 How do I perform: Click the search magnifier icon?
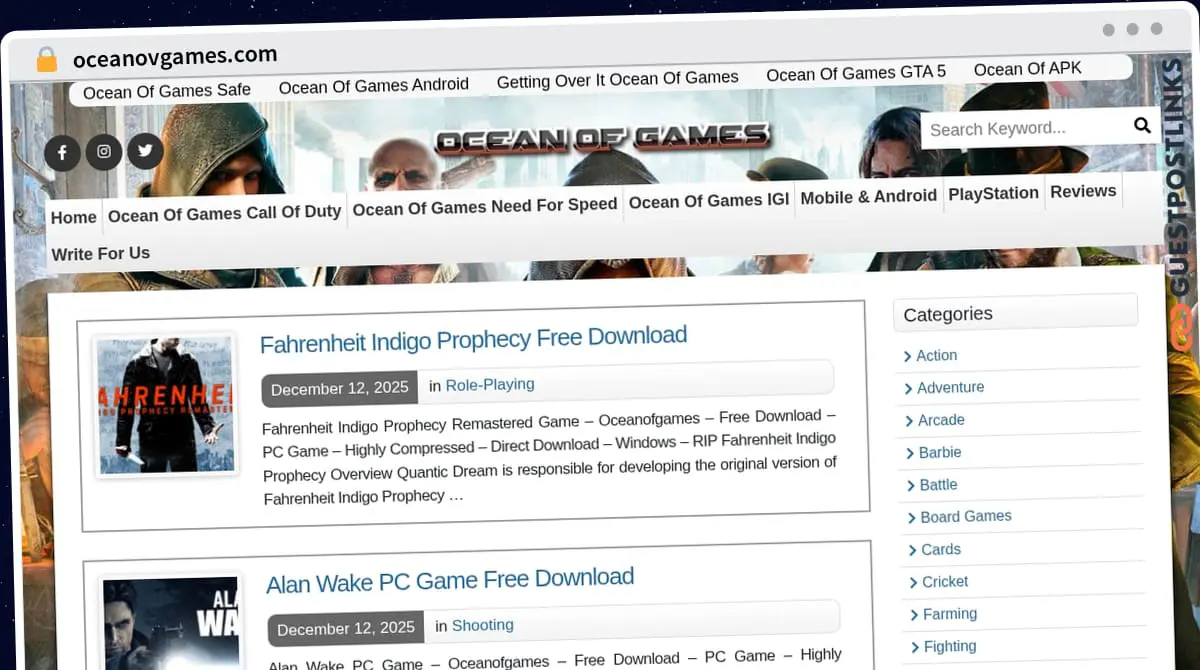[x=1142, y=125]
